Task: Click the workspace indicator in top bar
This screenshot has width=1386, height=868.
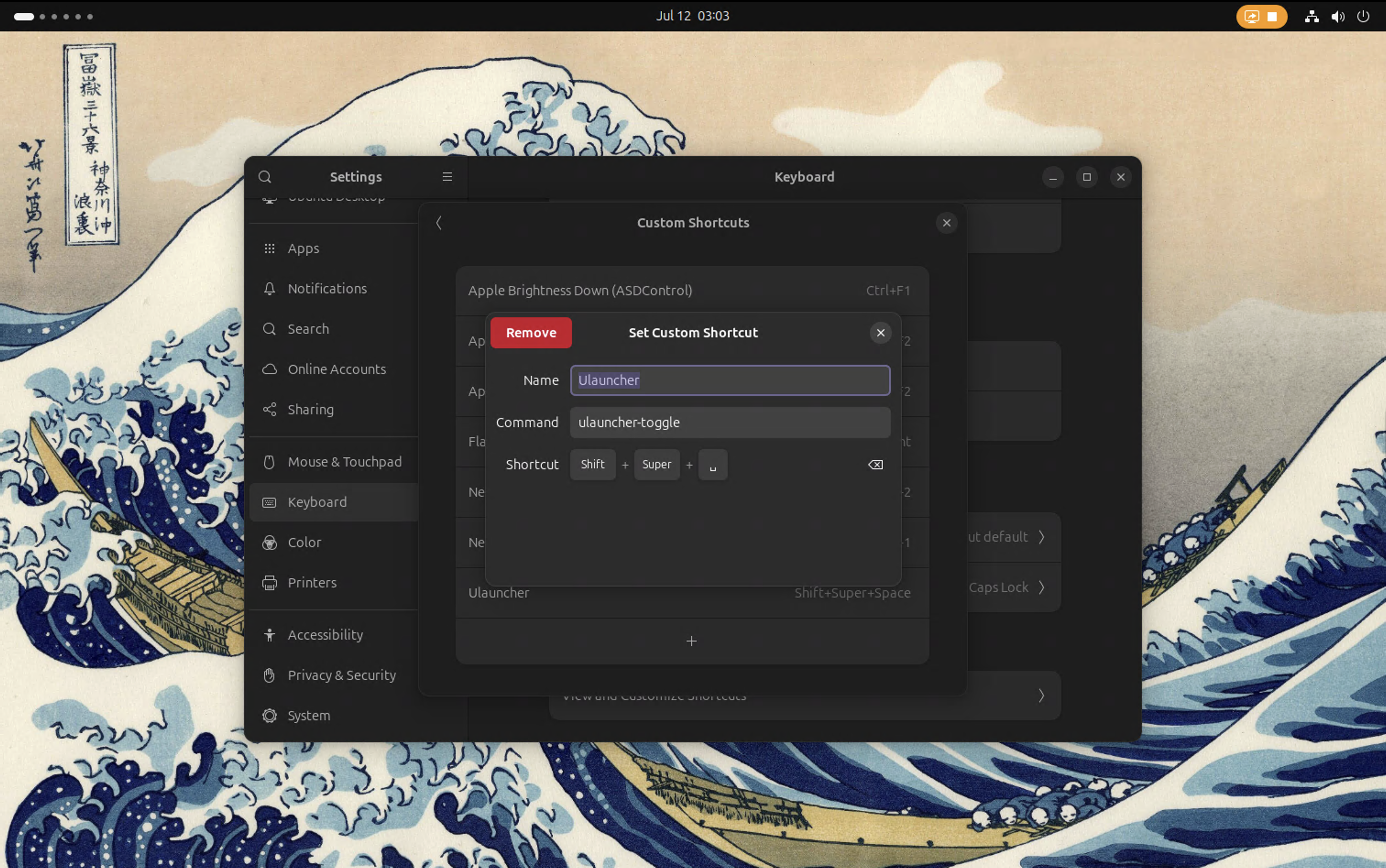Action: 53,16
